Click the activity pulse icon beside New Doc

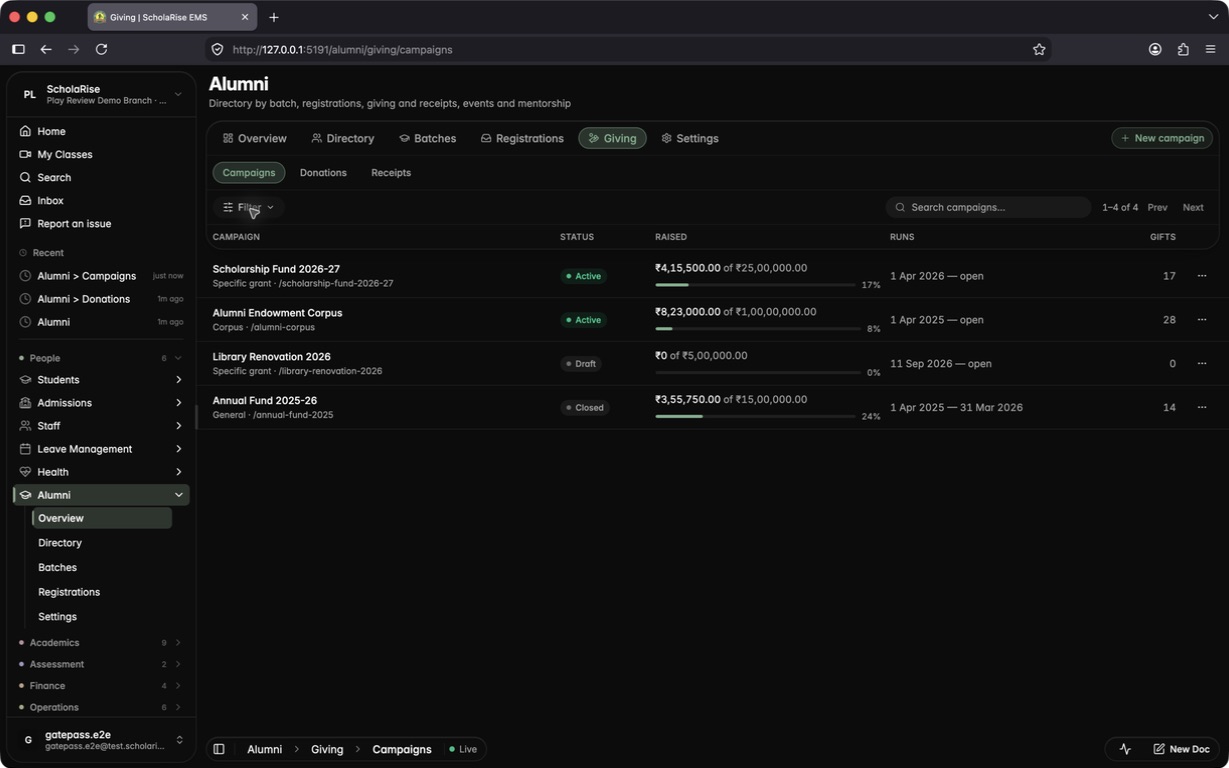coord(1125,749)
